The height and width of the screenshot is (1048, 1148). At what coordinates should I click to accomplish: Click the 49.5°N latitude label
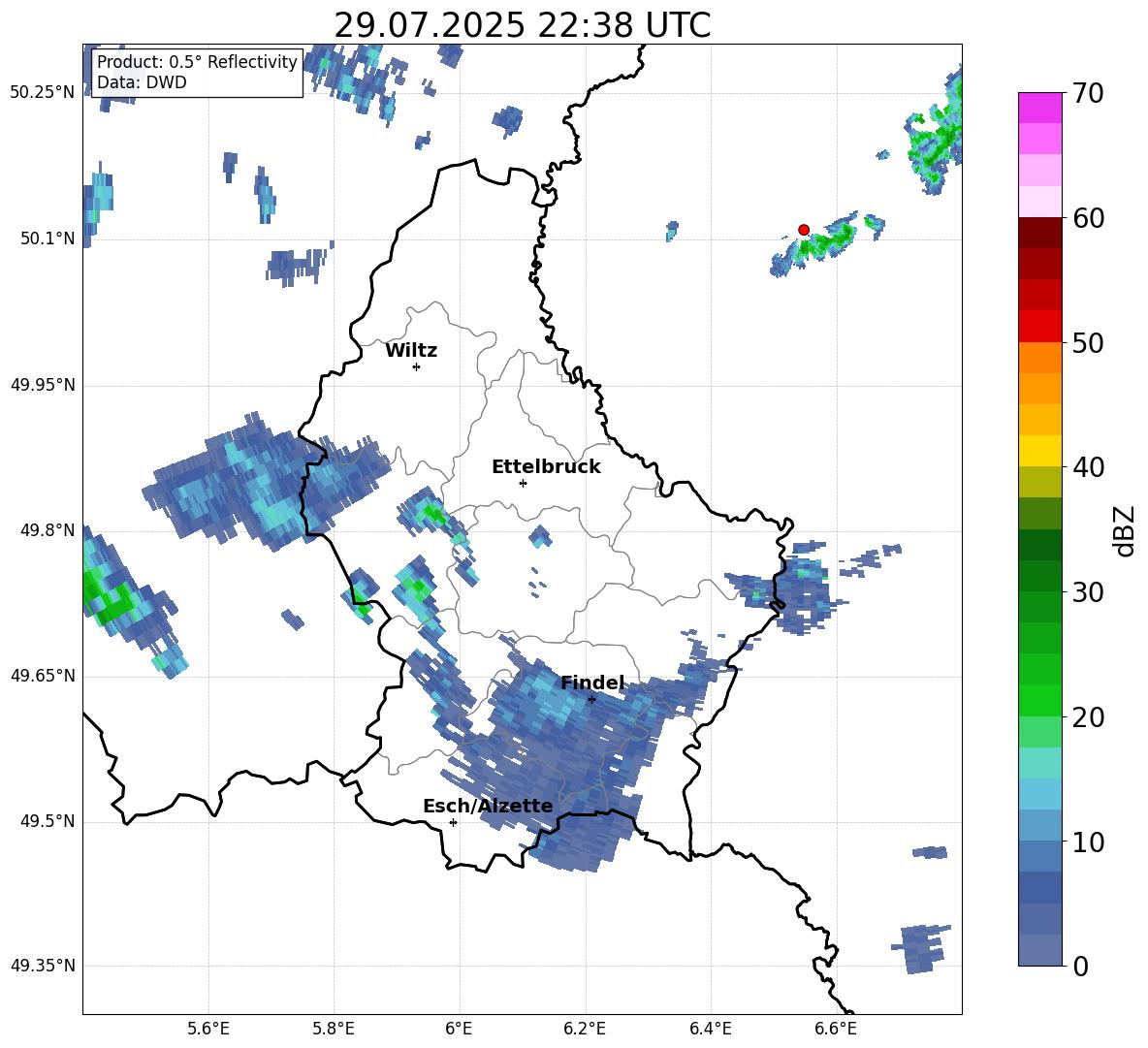click(48, 821)
